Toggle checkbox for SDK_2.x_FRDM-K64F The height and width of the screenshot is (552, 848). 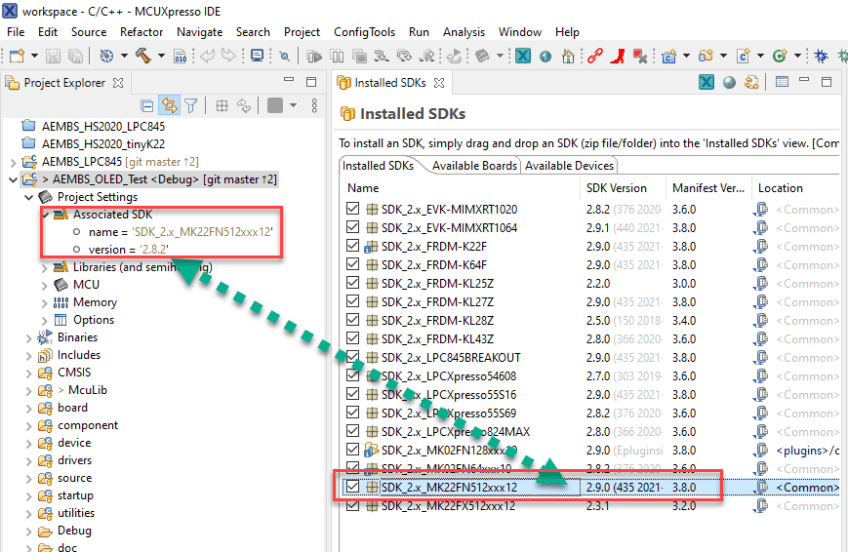coord(352,265)
